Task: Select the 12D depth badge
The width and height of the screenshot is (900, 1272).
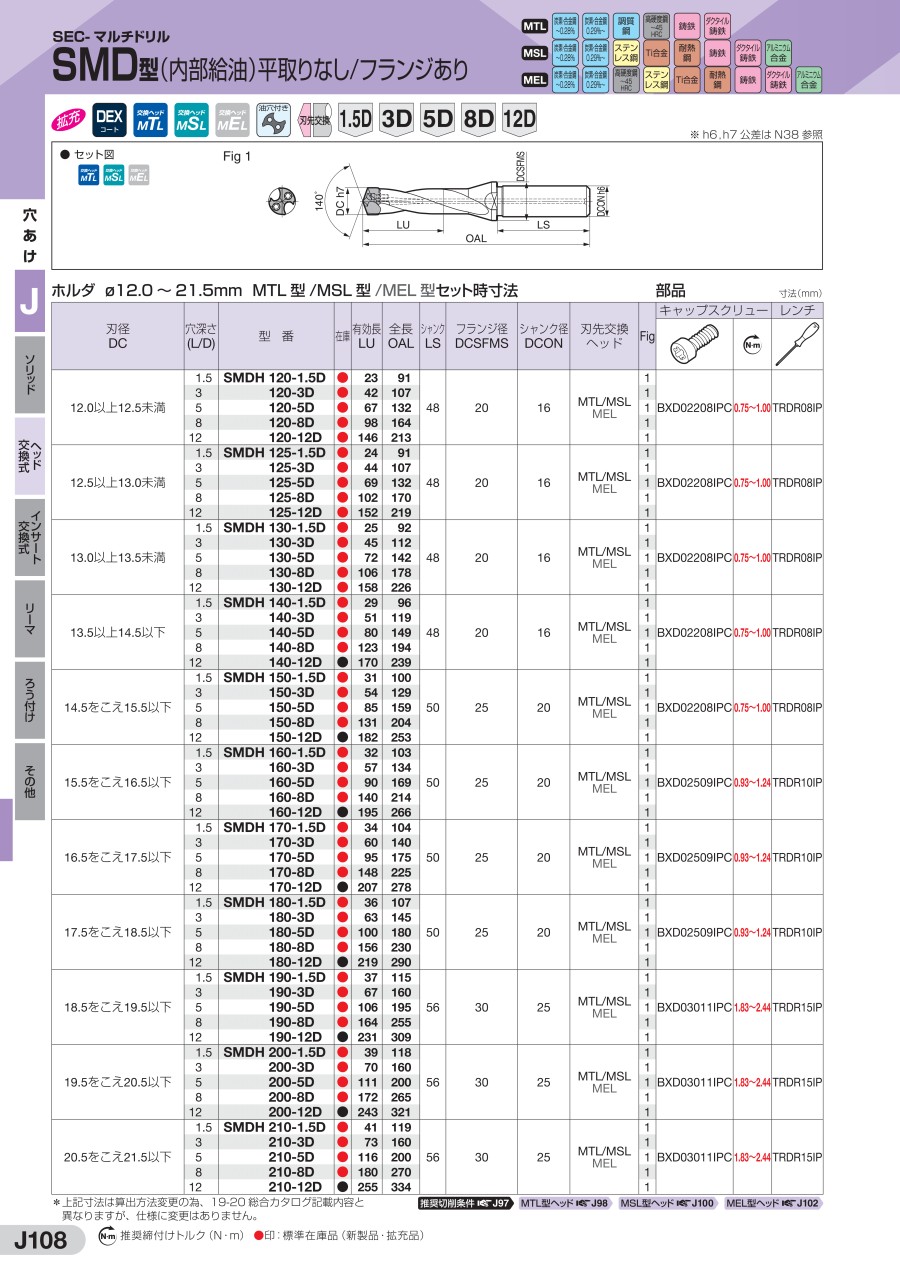Action: pyautogui.click(x=520, y=120)
